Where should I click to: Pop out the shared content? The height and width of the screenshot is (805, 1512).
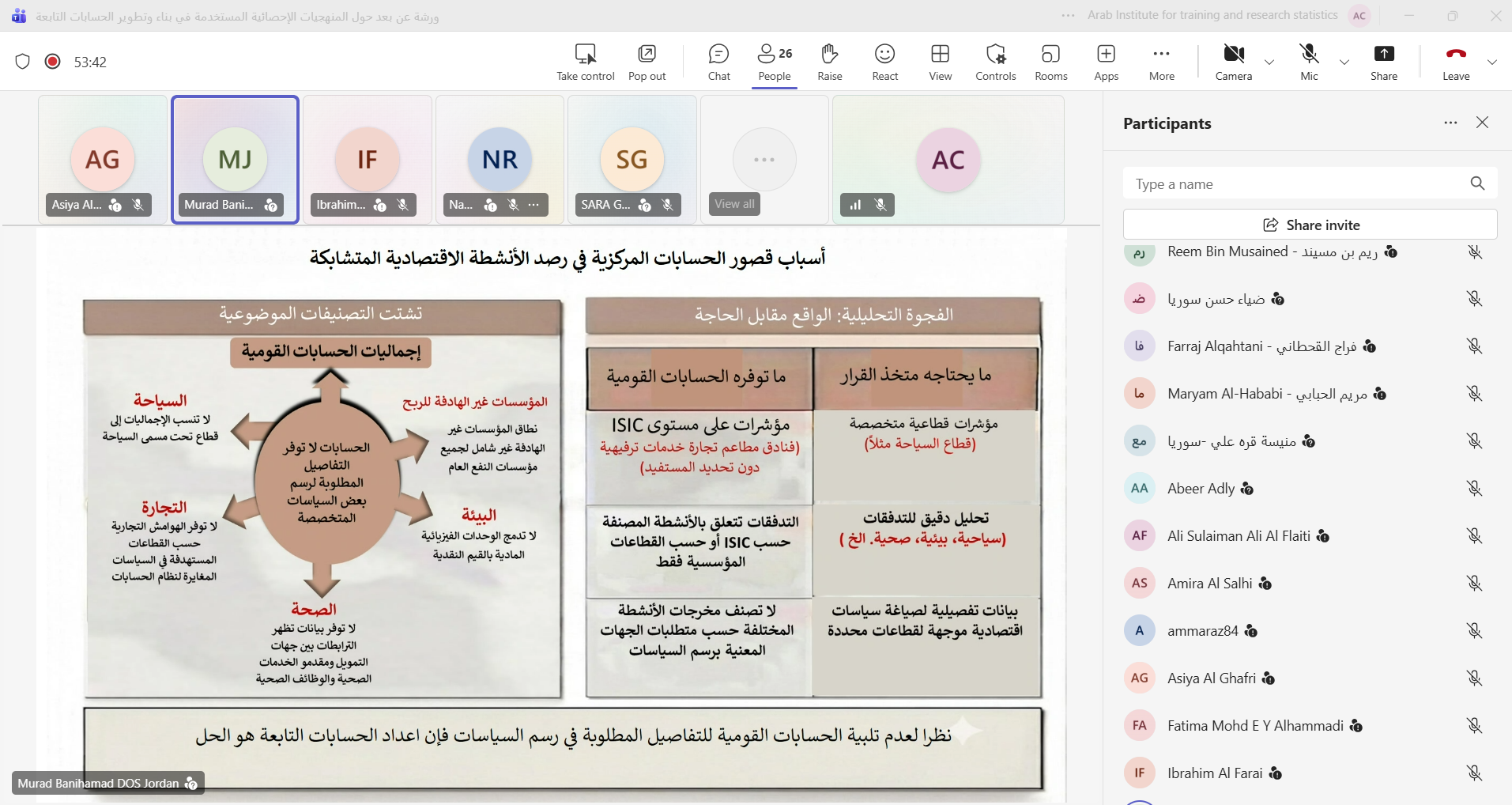pyautogui.click(x=647, y=62)
